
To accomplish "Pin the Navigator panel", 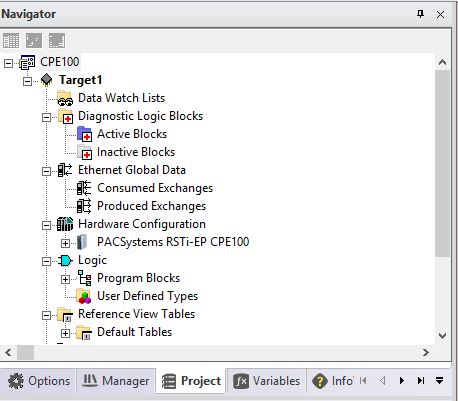I will pos(421,14).
